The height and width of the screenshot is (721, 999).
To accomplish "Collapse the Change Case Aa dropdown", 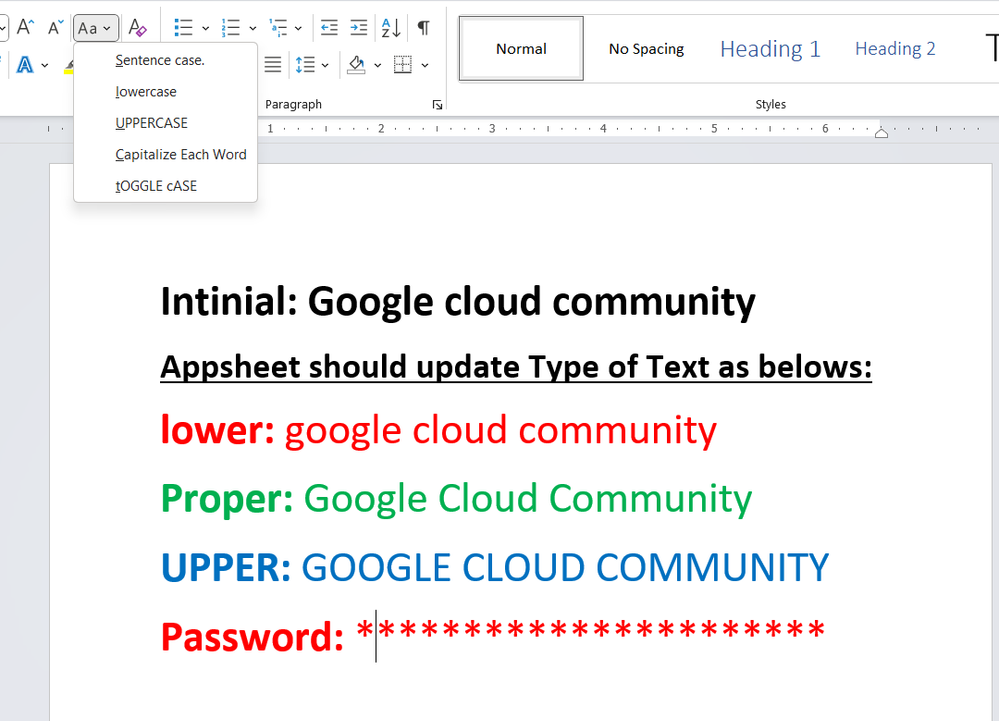I will coord(96,28).
